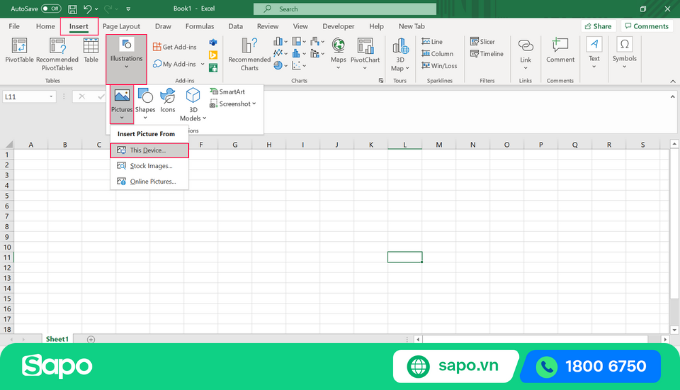Open Charts dialog launcher

(381, 81)
